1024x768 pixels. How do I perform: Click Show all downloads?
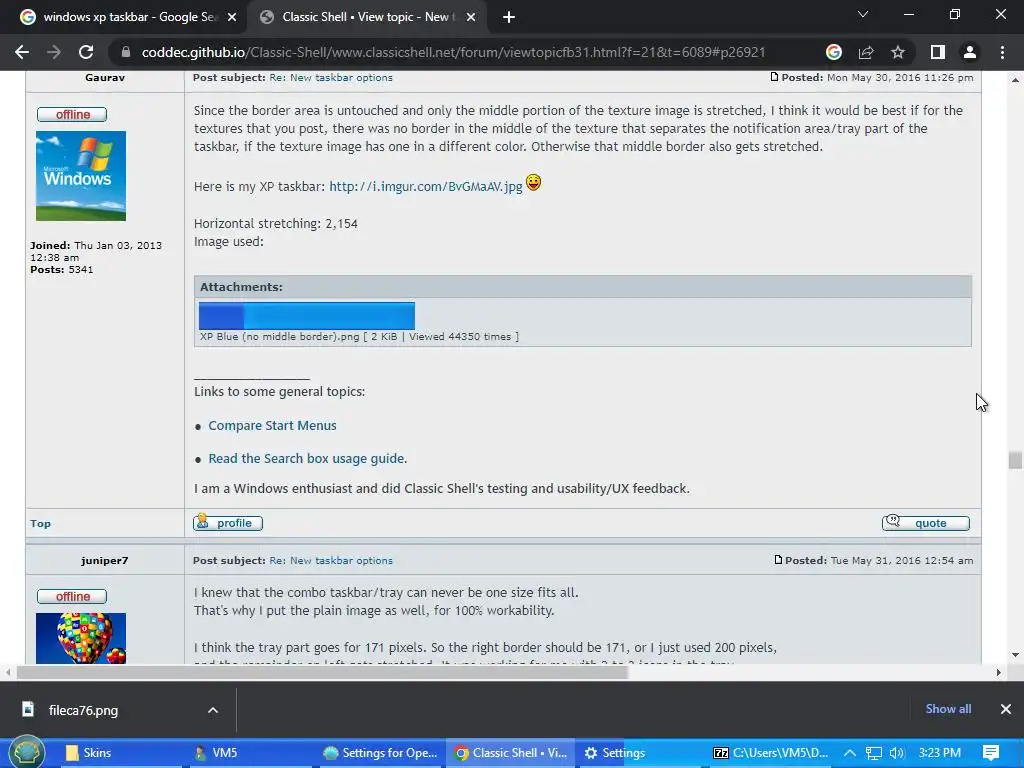948,709
